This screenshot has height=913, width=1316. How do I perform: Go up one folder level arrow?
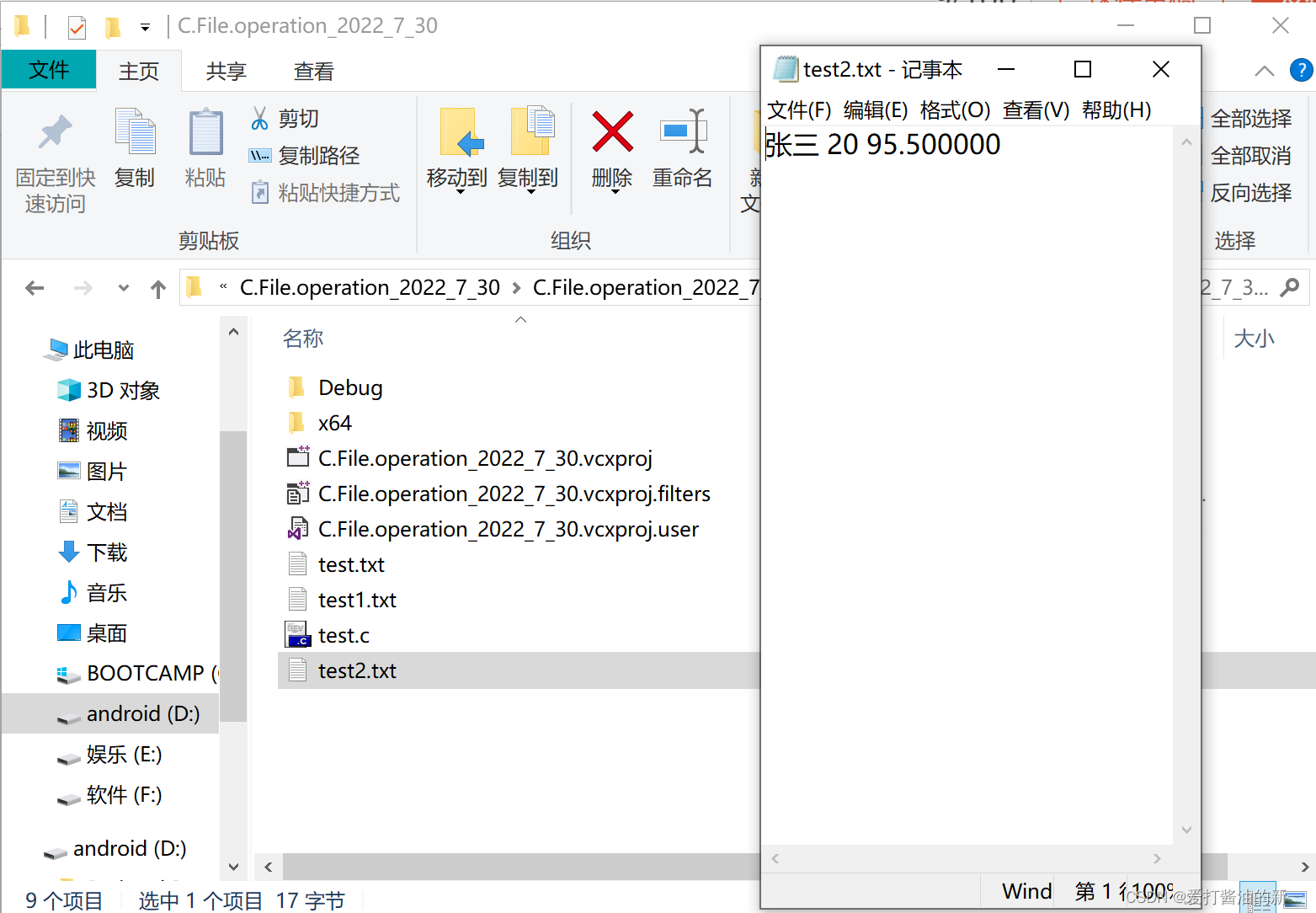pos(158,289)
